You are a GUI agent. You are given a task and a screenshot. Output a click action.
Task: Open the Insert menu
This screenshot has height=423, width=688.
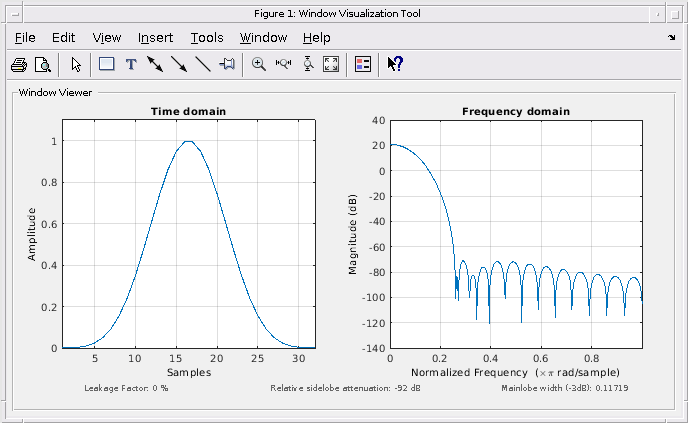[155, 38]
